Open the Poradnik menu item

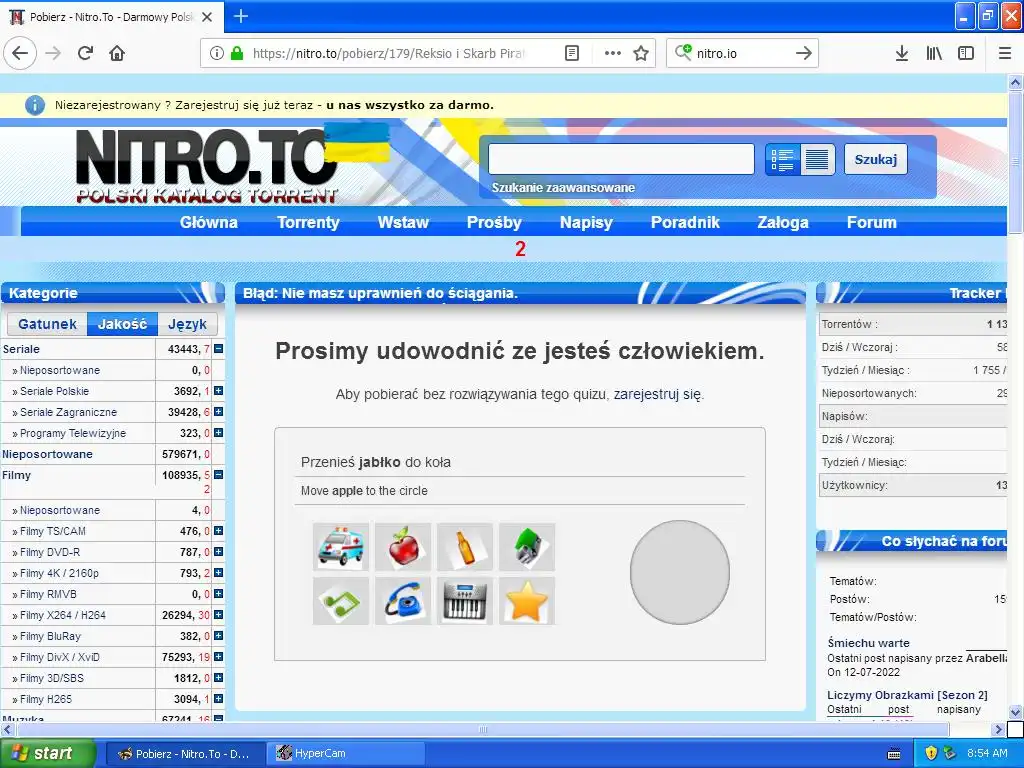tap(685, 222)
